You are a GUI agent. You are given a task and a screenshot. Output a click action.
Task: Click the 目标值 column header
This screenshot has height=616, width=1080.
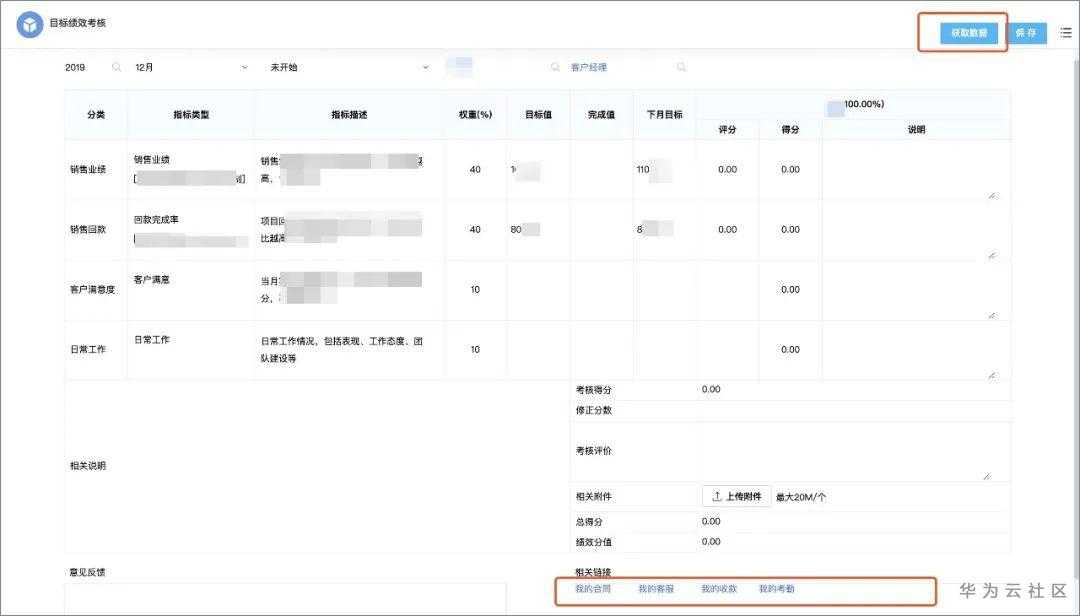pos(538,114)
